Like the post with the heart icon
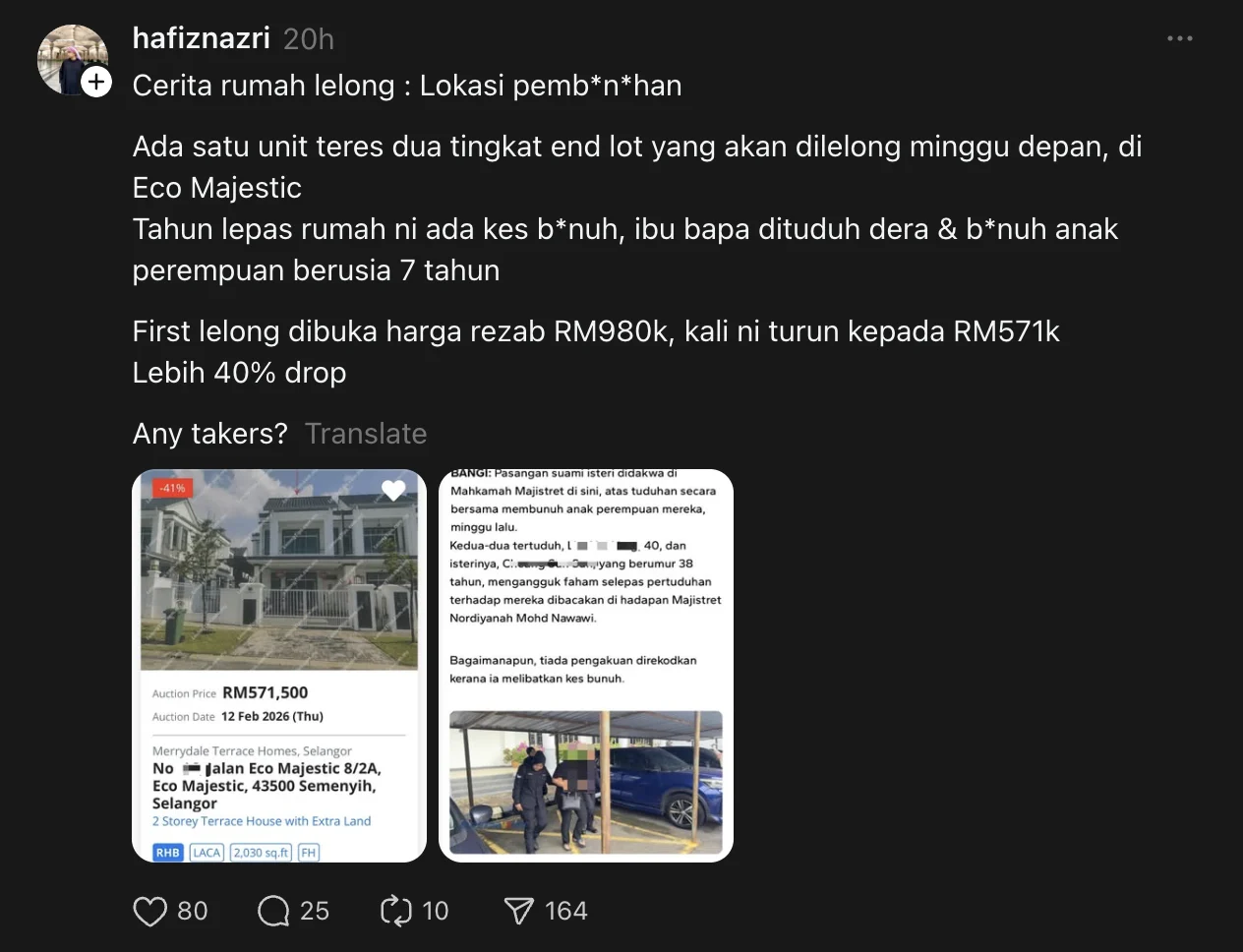 [x=149, y=911]
